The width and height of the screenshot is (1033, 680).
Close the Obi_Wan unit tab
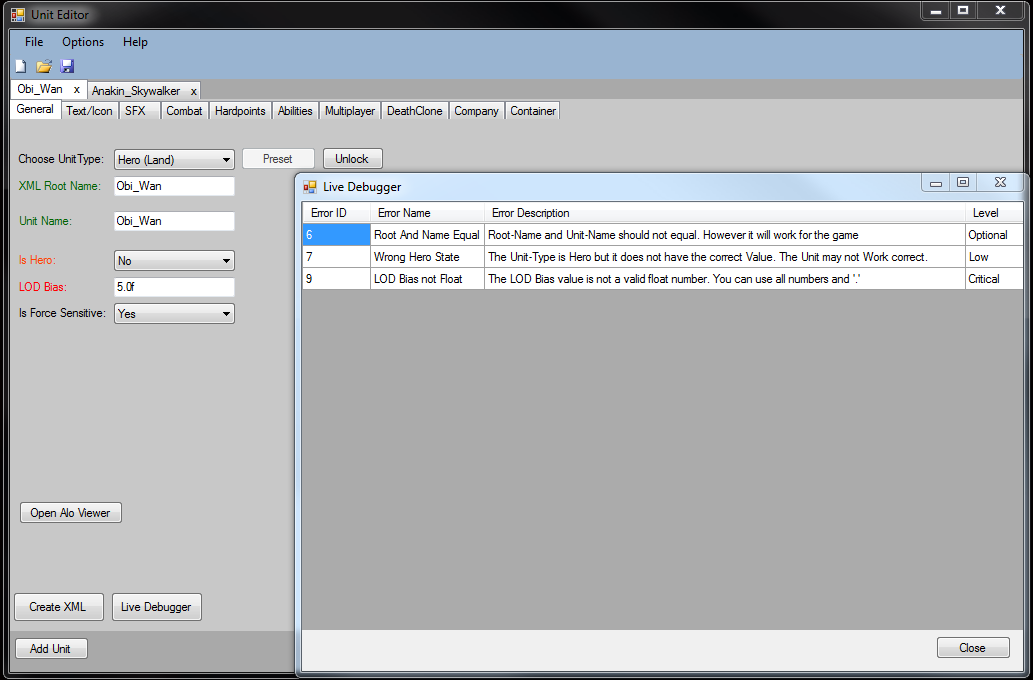(x=76, y=90)
